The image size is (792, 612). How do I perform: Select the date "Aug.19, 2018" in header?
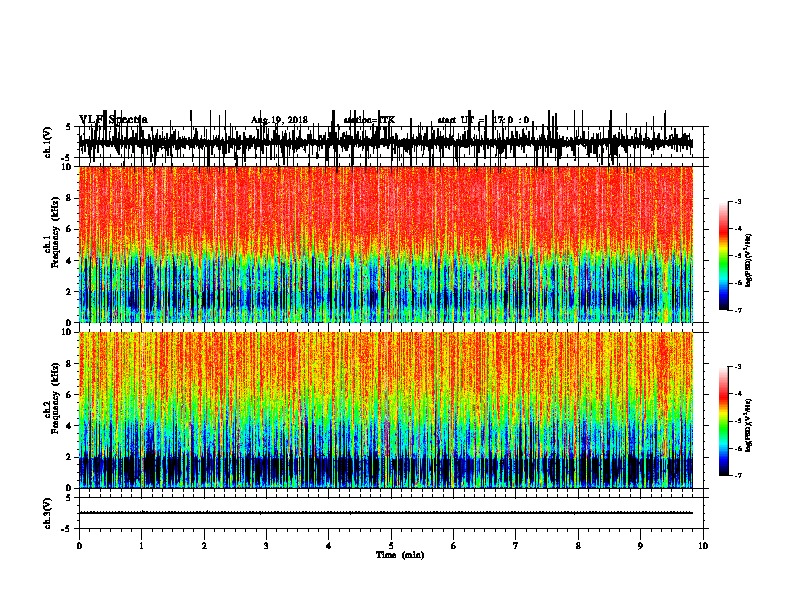coord(279,120)
